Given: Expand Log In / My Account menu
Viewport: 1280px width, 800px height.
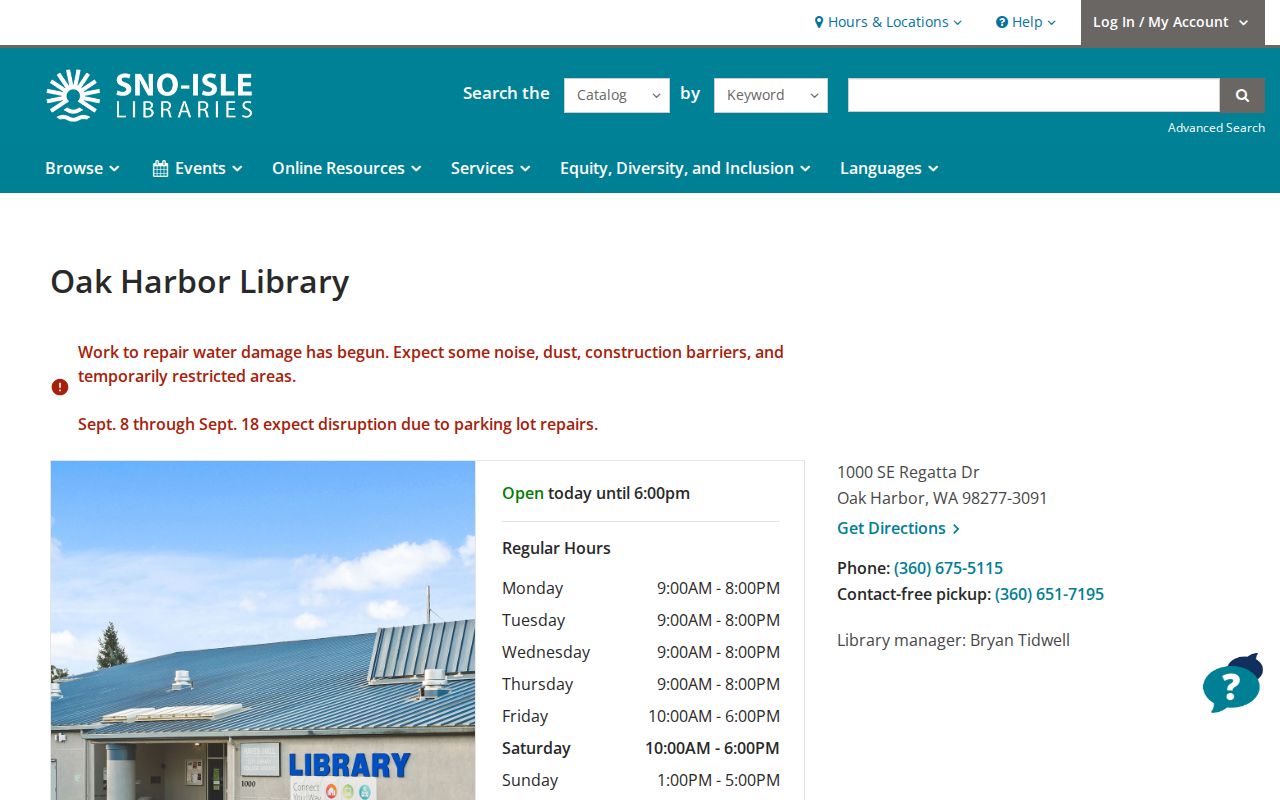Looking at the screenshot, I should tap(1172, 22).
